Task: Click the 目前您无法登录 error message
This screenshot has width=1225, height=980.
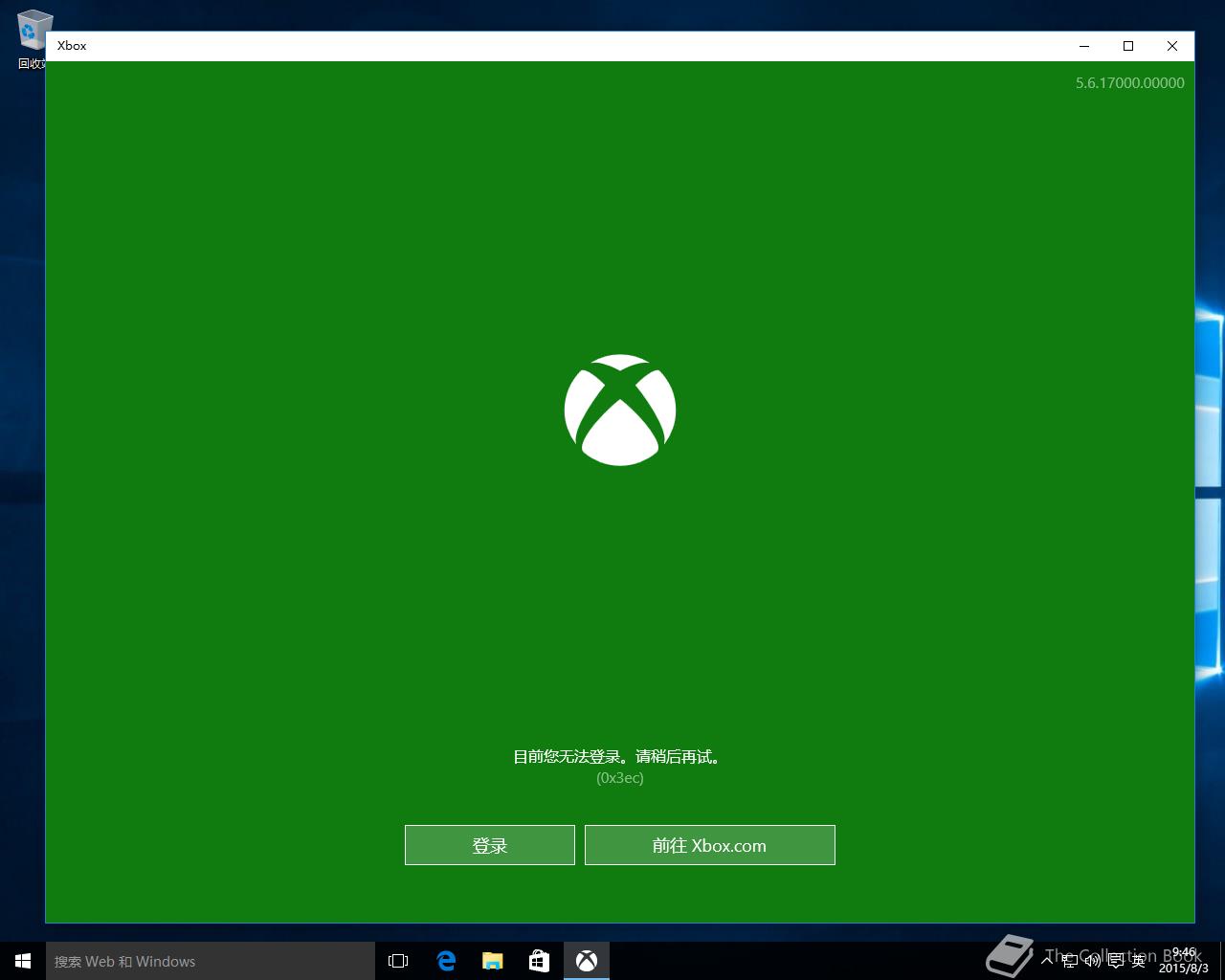Action: click(619, 757)
